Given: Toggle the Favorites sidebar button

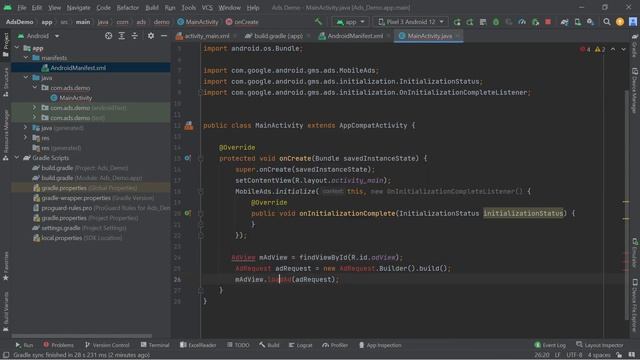Looking at the screenshot, I should 6,265.
